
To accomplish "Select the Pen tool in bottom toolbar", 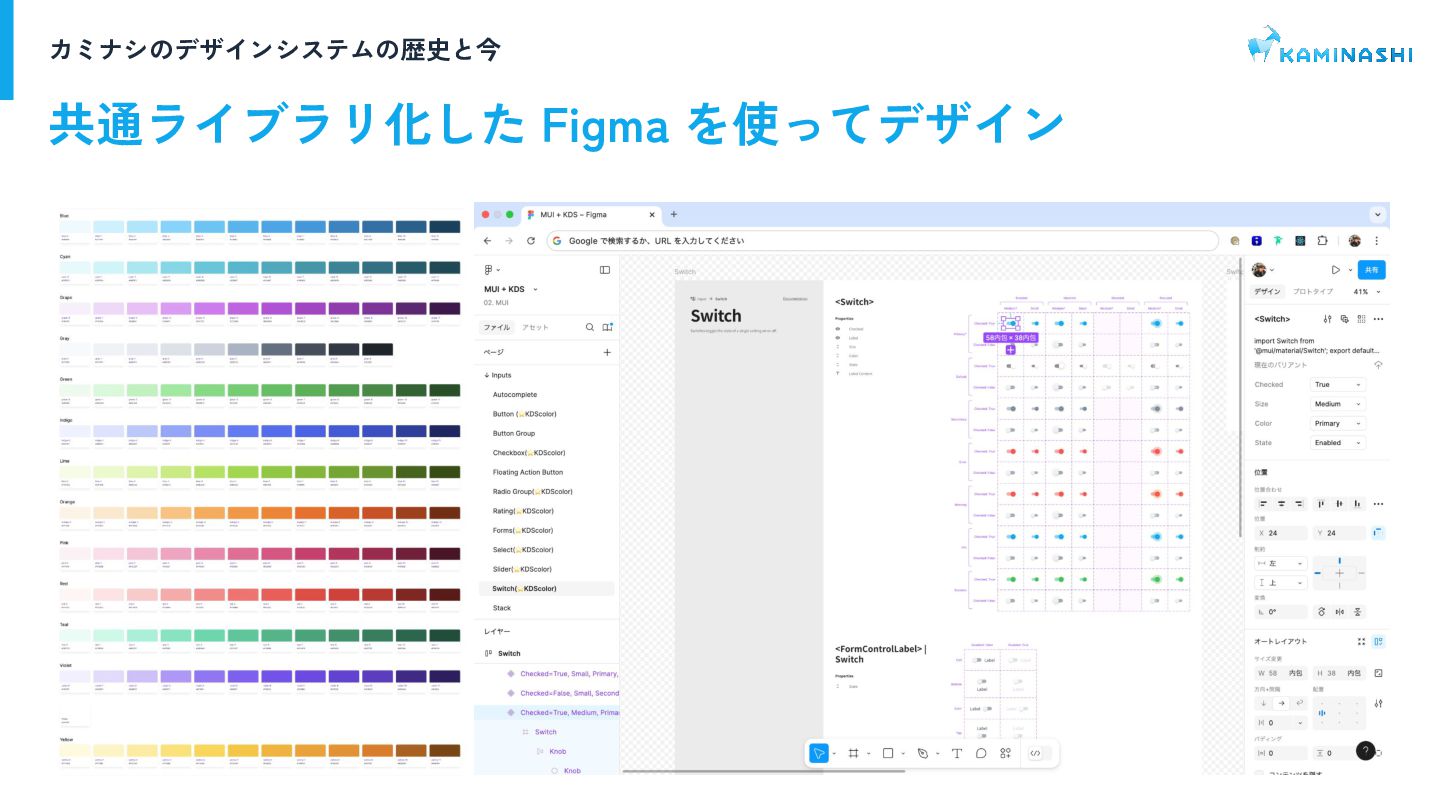I will point(922,753).
